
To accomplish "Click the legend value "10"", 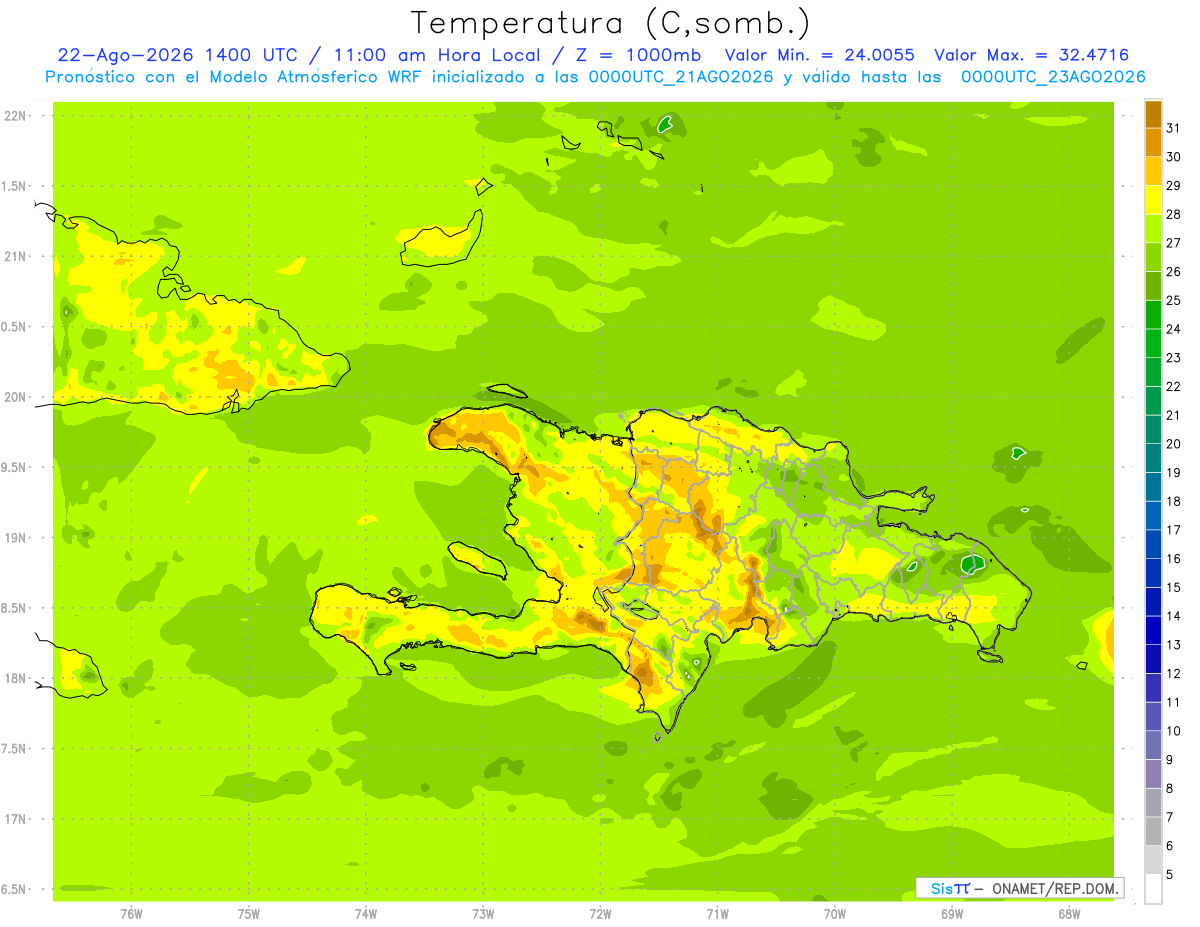I will [x=1174, y=731].
